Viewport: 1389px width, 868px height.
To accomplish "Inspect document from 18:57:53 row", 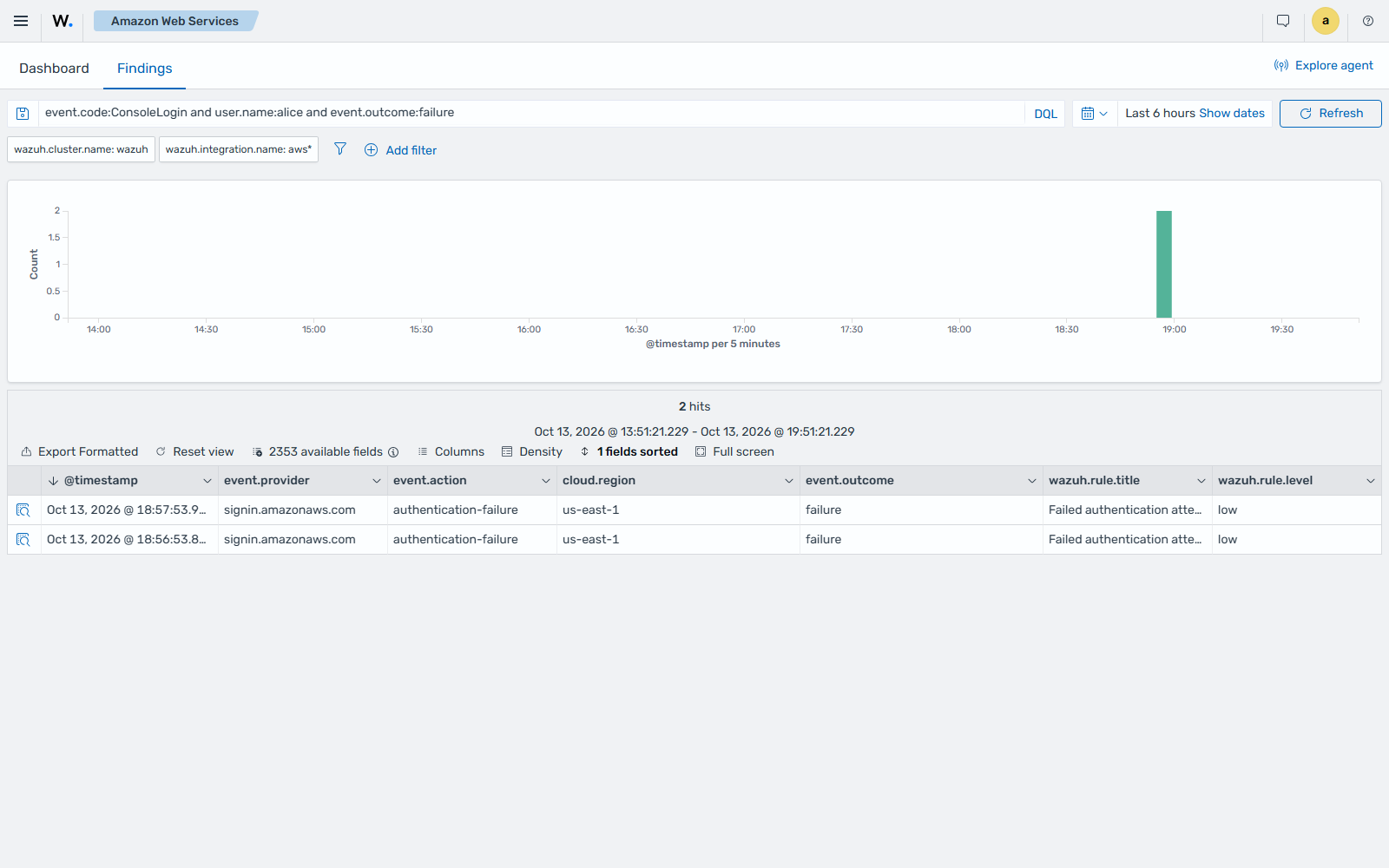I will click(x=23, y=510).
